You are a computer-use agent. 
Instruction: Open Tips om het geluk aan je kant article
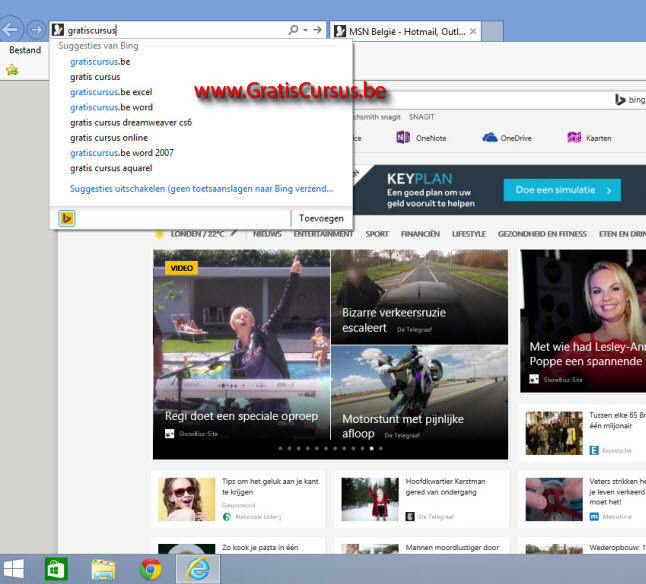click(x=239, y=500)
